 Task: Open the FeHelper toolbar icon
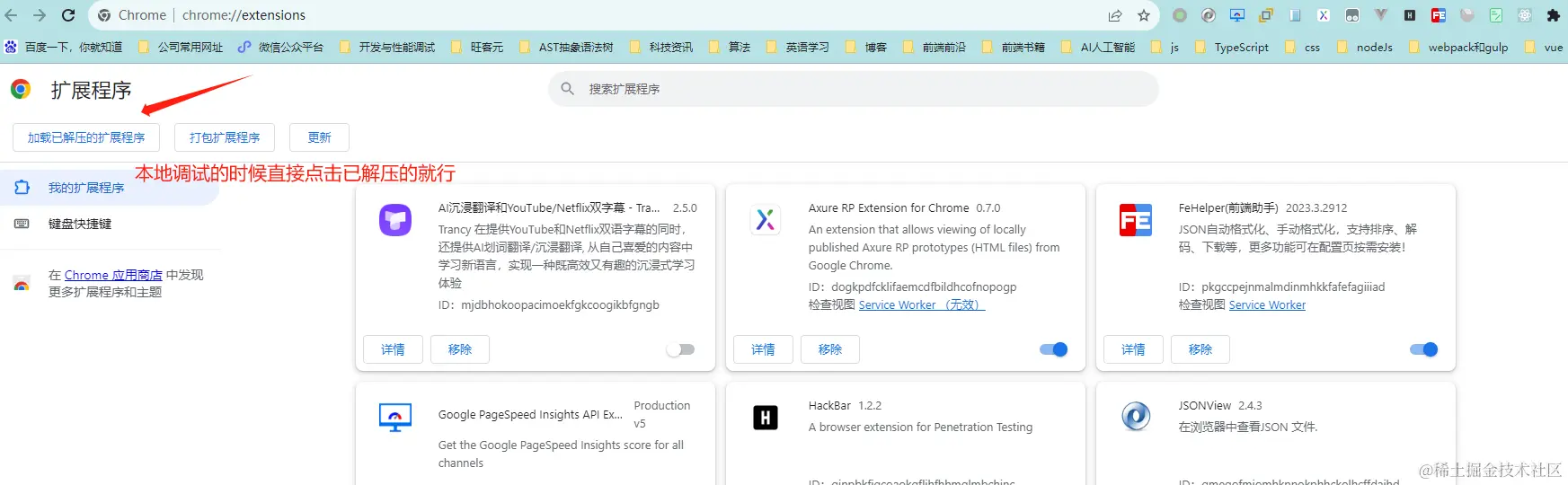1439,15
